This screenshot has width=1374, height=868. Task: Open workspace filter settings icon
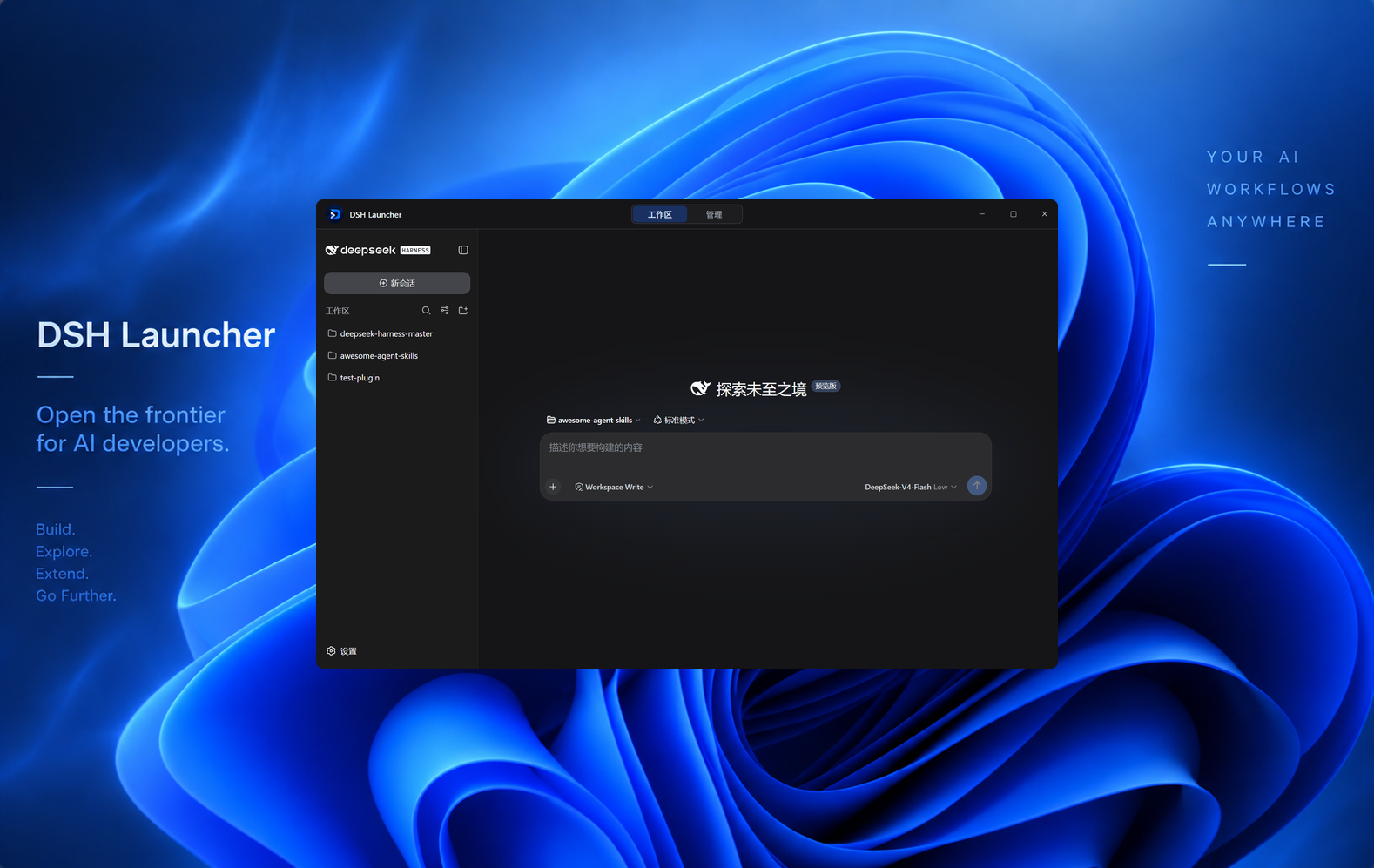pyautogui.click(x=445, y=311)
